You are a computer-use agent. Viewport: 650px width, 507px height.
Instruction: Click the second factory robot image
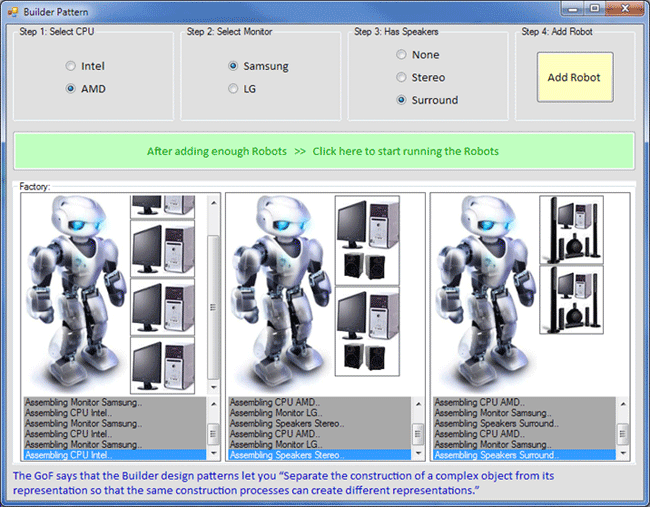pyautogui.click(x=280, y=292)
